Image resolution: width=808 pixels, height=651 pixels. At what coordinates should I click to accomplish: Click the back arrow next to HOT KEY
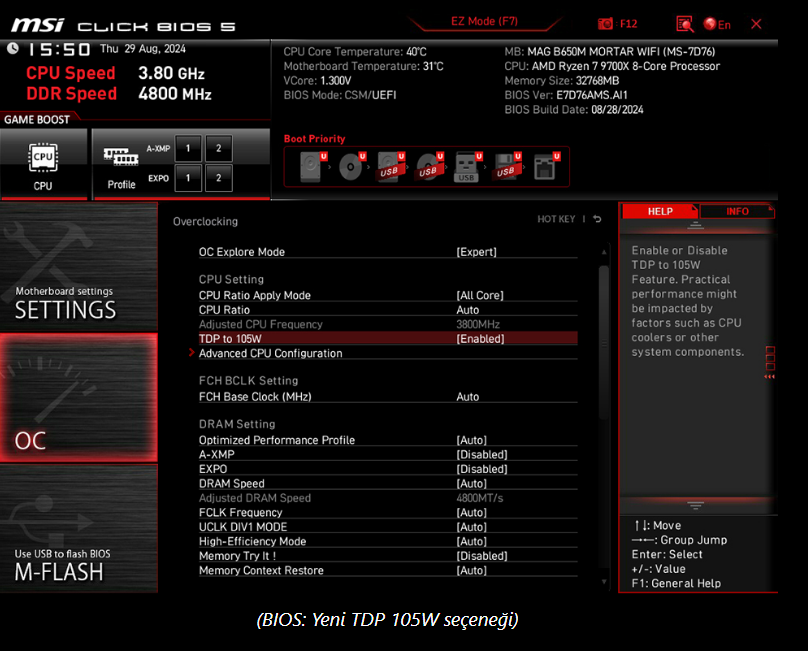[x=597, y=219]
